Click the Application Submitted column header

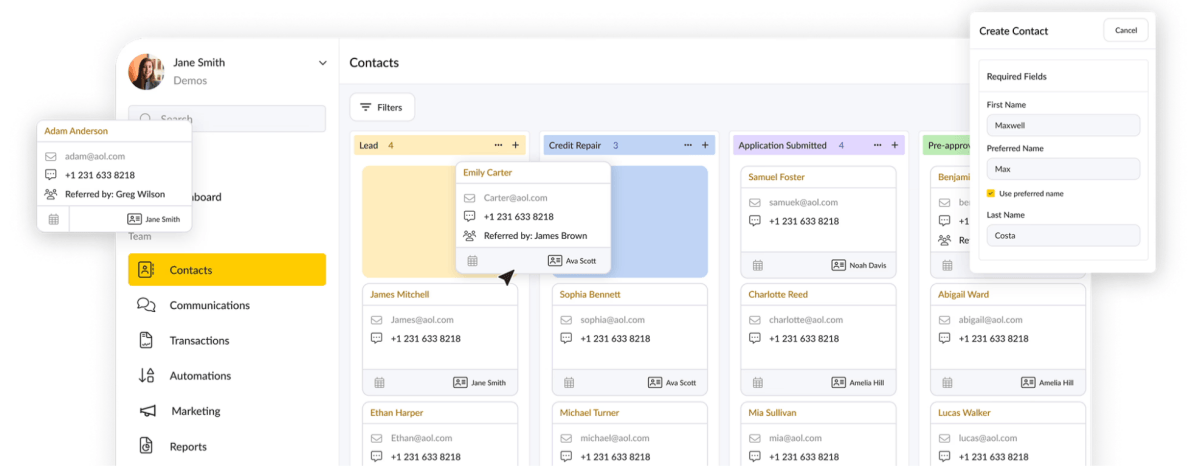pyautogui.click(x=819, y=145)
